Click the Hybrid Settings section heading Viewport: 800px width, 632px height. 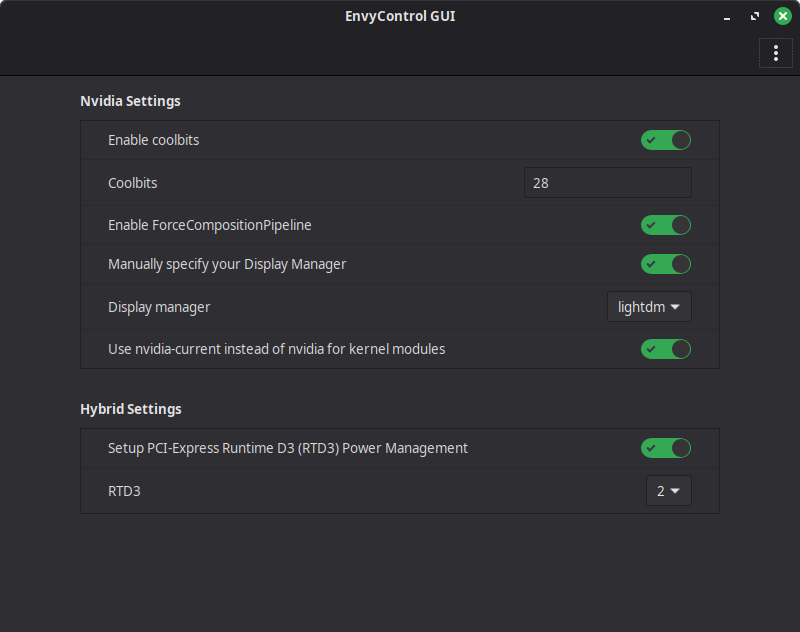pyautogui.click(x=131, y=409)
